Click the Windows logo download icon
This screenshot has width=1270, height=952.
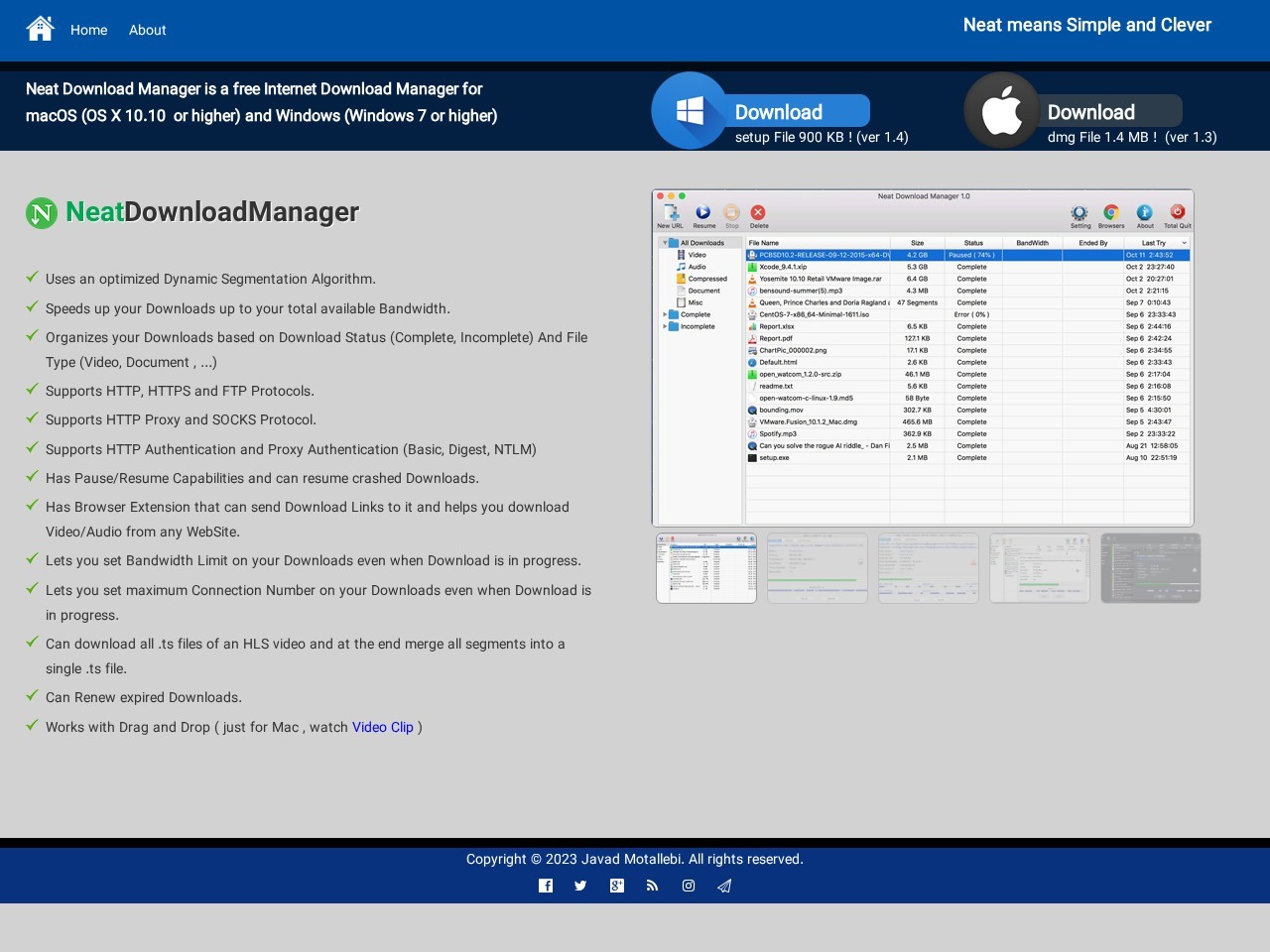(690, 111)
